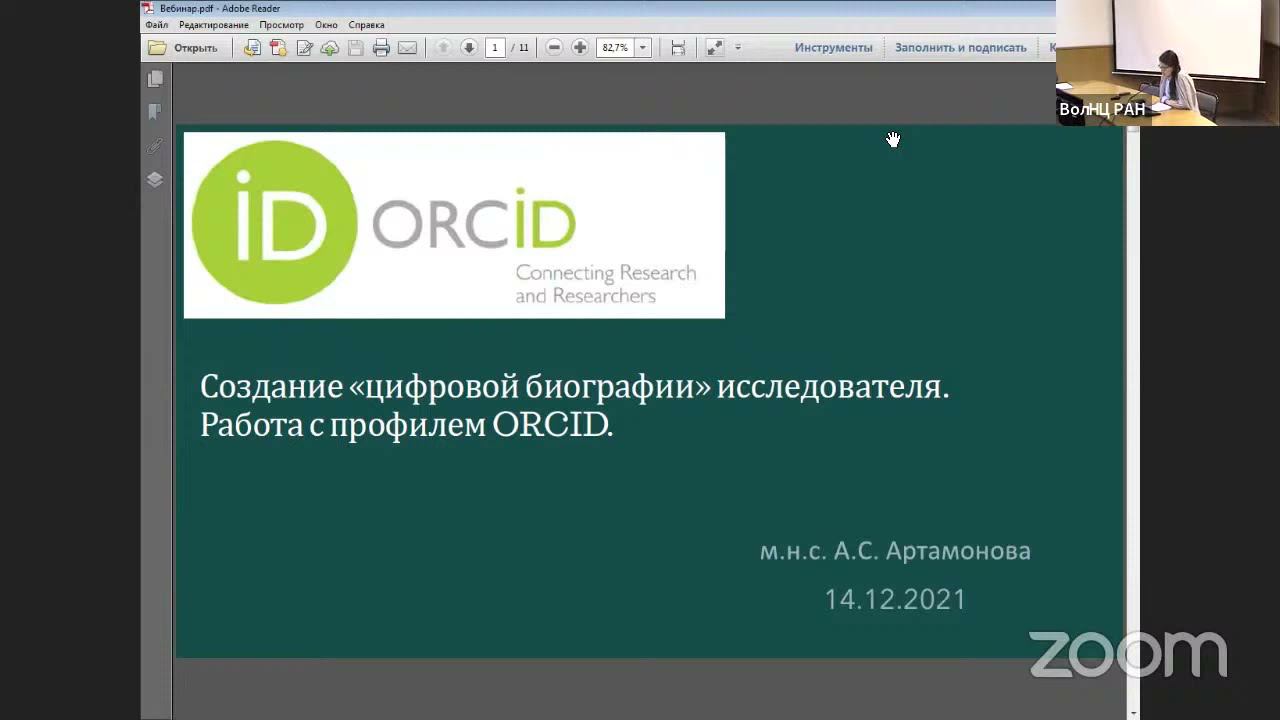Click the author text м.н.с. А.С. Артамонова
The height and width of the screenshot is (720, 1280).
click(895, 551)
